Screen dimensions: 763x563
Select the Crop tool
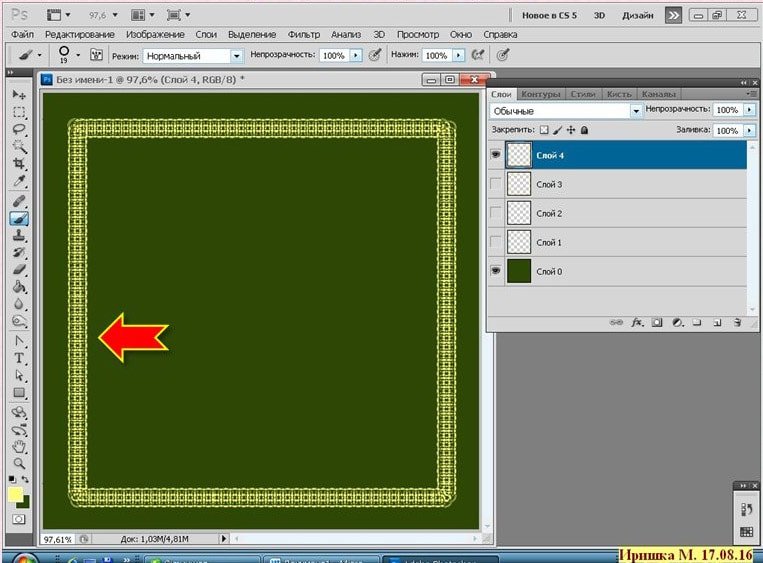pyautogui.click(x=19, y=163)
